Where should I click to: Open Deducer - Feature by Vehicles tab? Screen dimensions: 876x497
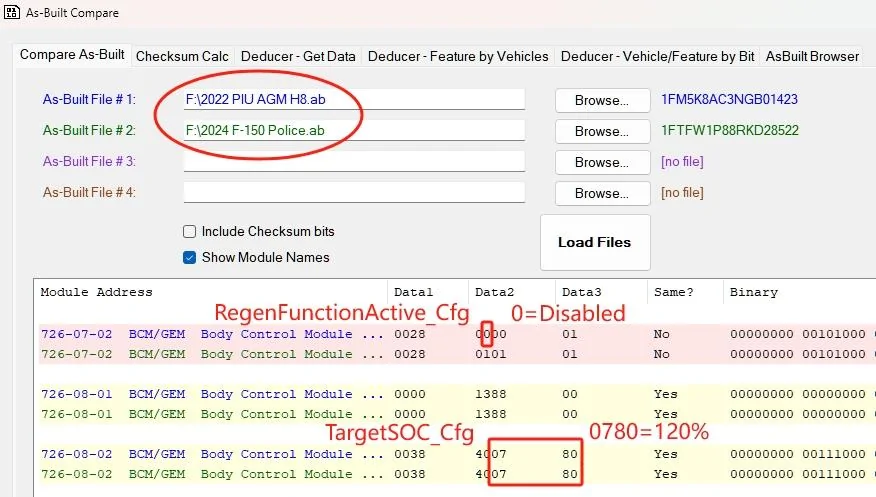458,56
